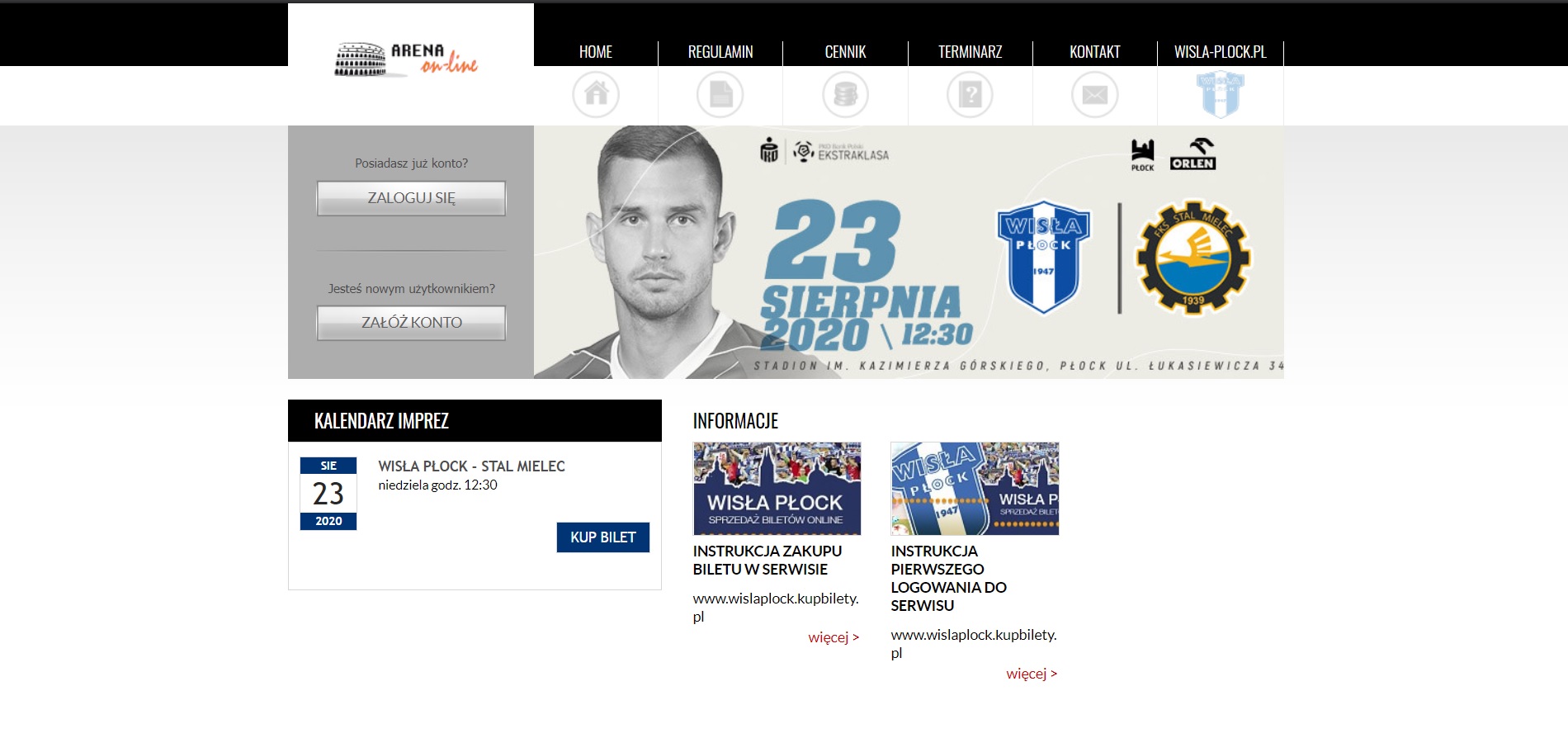Click the ZAŁÓŻ KONTO button

click(x=411, y=323)
